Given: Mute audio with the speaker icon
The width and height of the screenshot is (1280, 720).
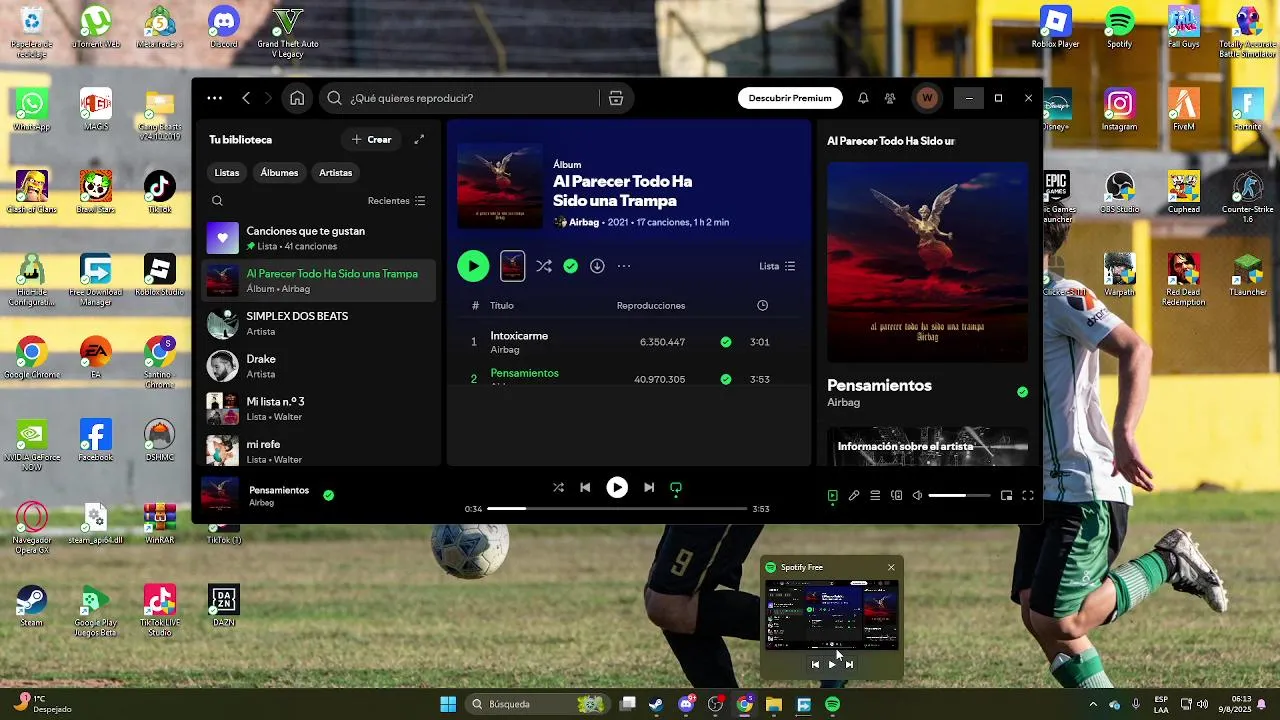Looking at the screenshot, I should [917, 495].
